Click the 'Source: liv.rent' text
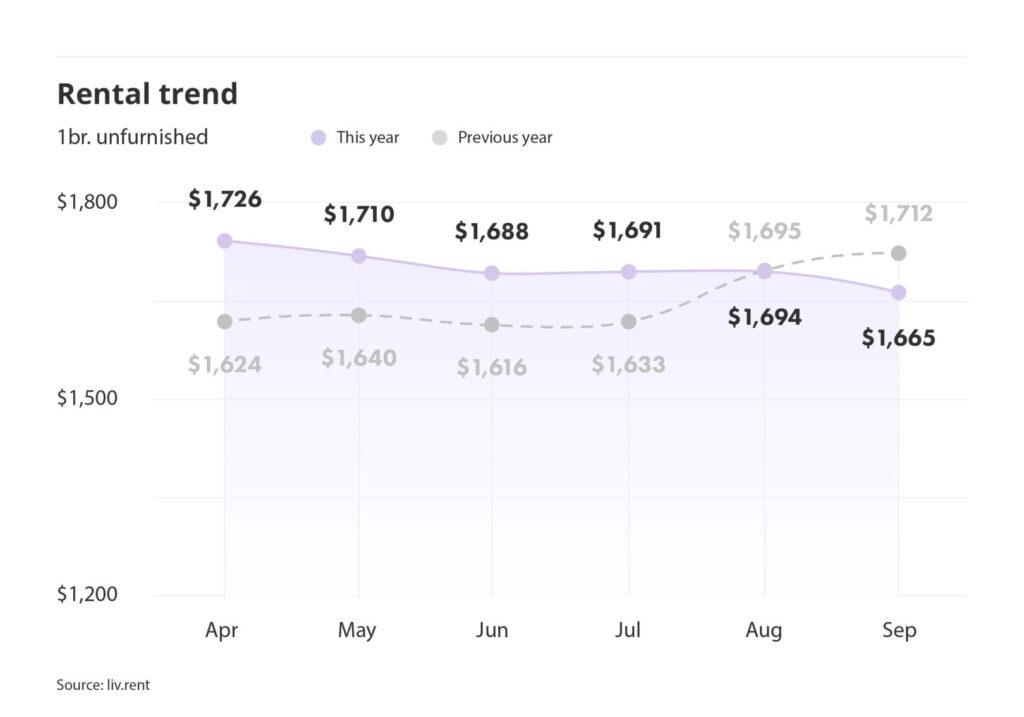Screen dimensions: 1024x717 [x=103, y=685]
